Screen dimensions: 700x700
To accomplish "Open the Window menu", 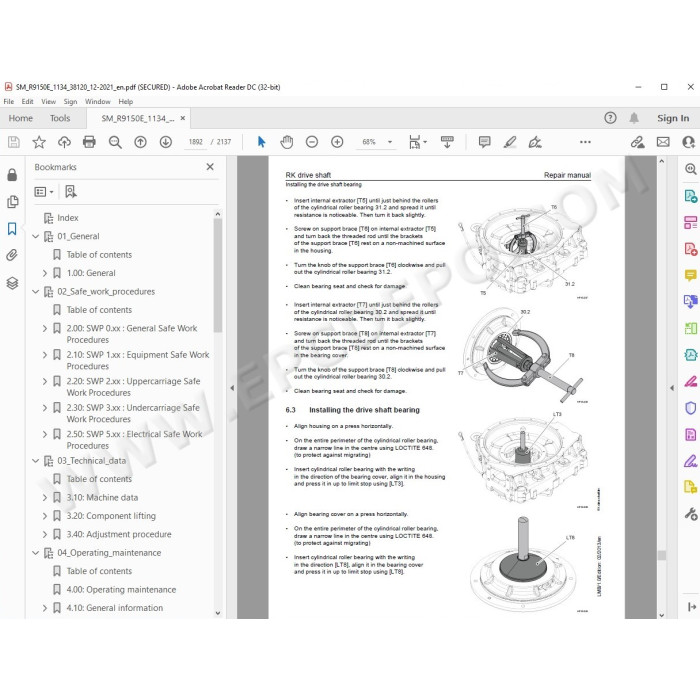I will point(97,102).
